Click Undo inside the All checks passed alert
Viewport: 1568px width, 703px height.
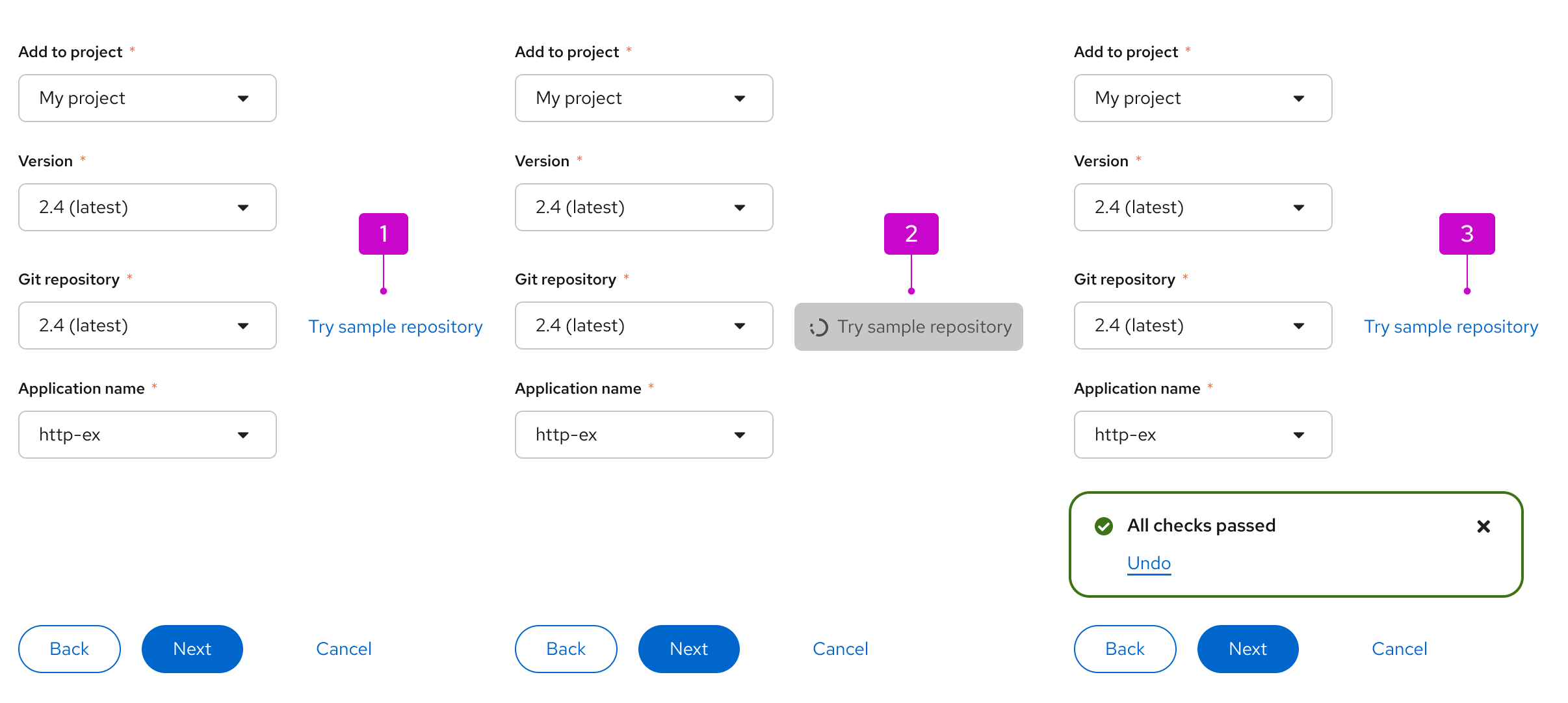1148,563
